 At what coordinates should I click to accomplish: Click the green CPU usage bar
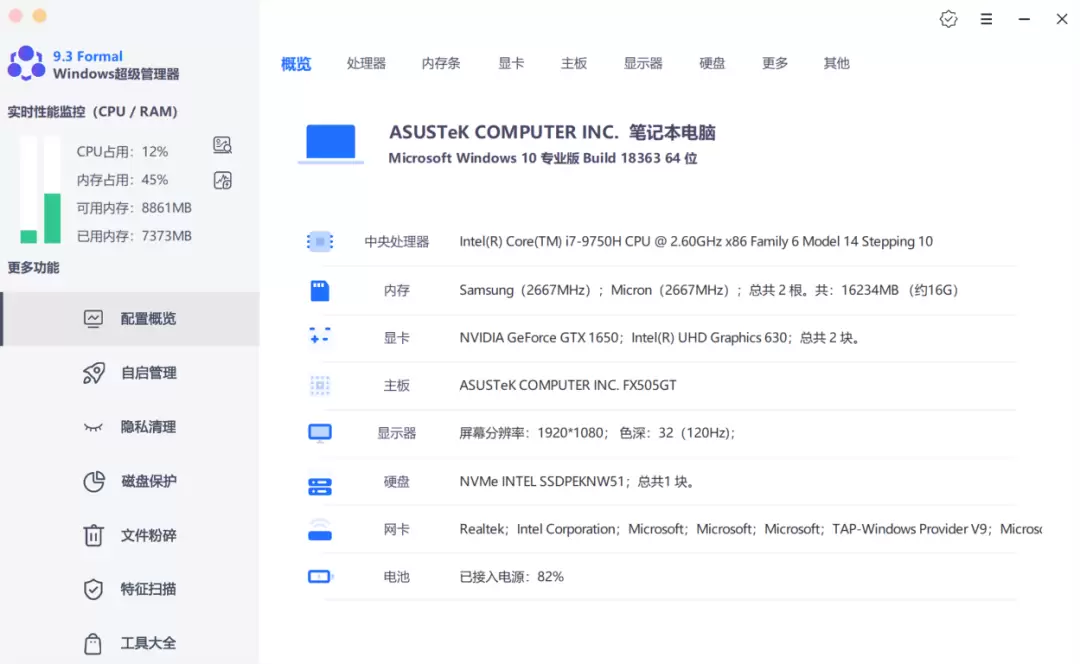pyautogui.click(x=28, y=236)
